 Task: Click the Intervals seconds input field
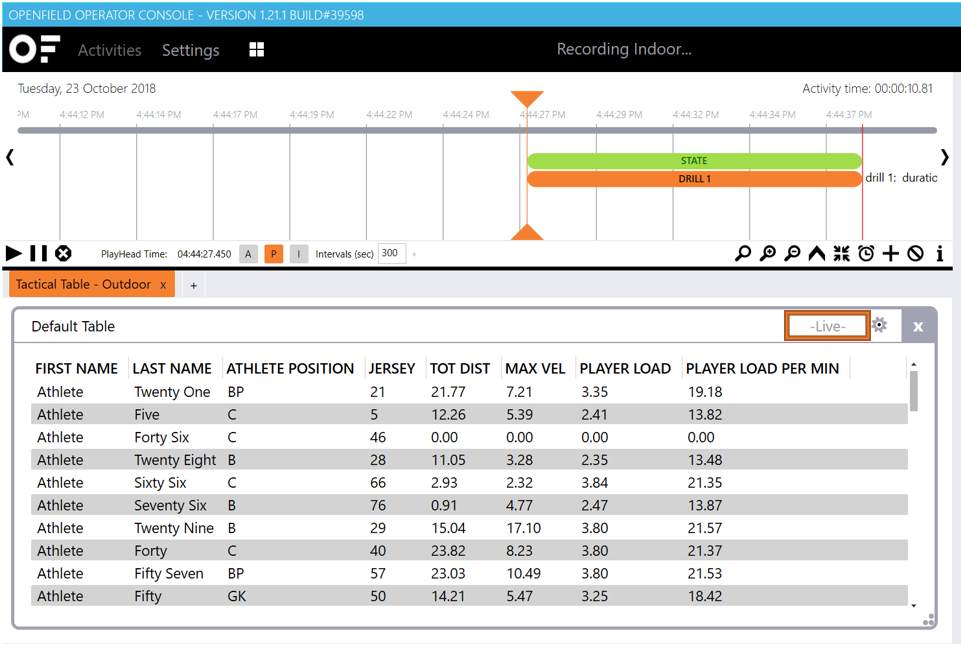point(392,253)
